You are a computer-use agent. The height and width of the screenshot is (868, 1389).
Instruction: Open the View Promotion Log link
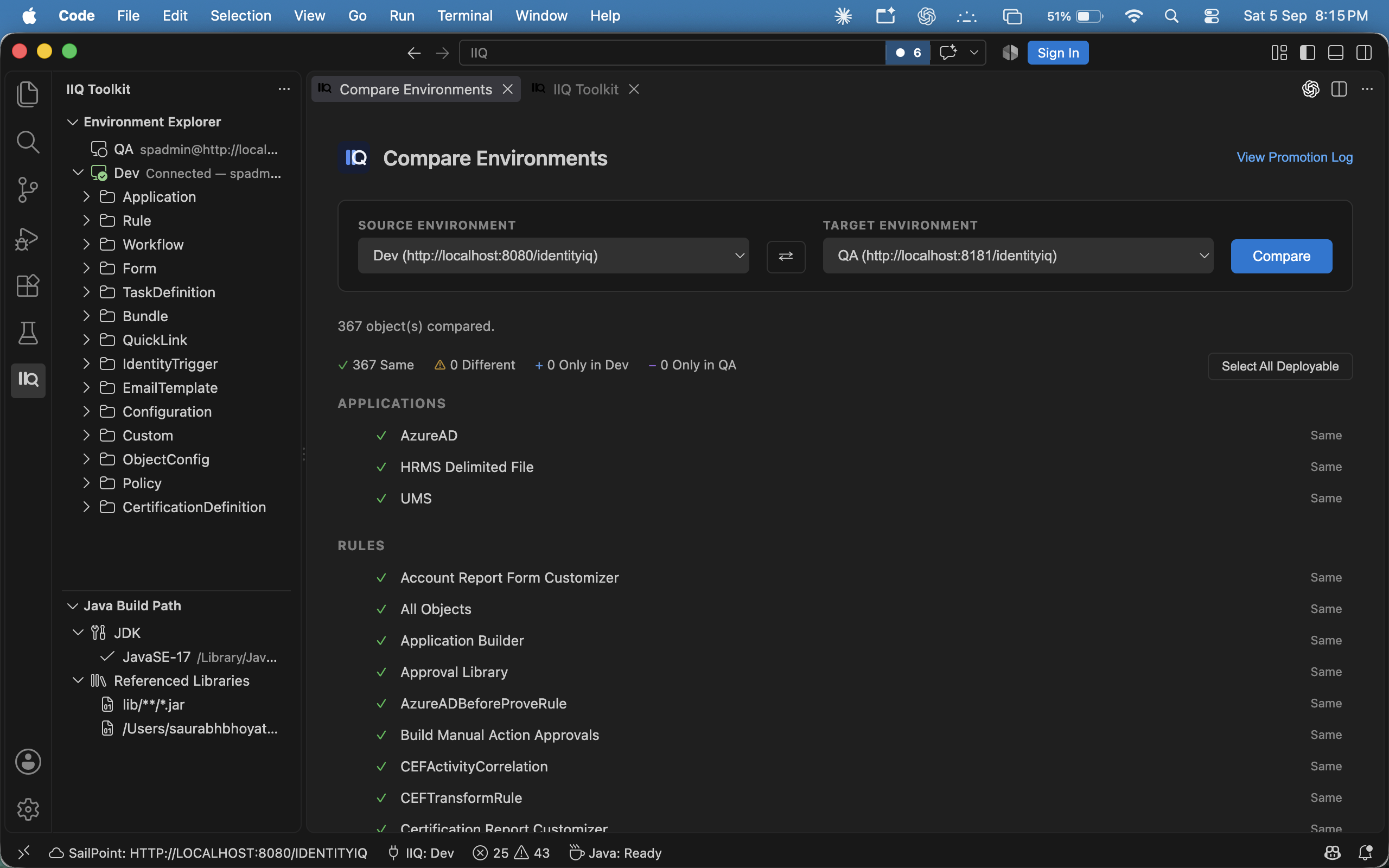[1294, 157]
